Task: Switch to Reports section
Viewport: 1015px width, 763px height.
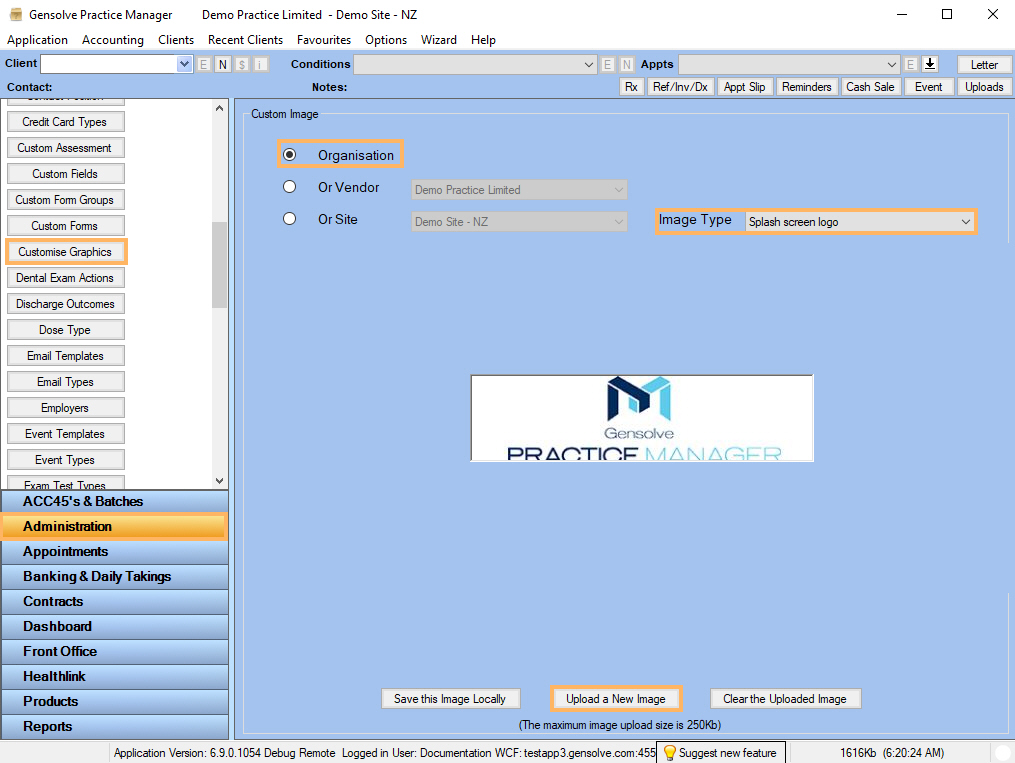Action: (x=115, y=726)
